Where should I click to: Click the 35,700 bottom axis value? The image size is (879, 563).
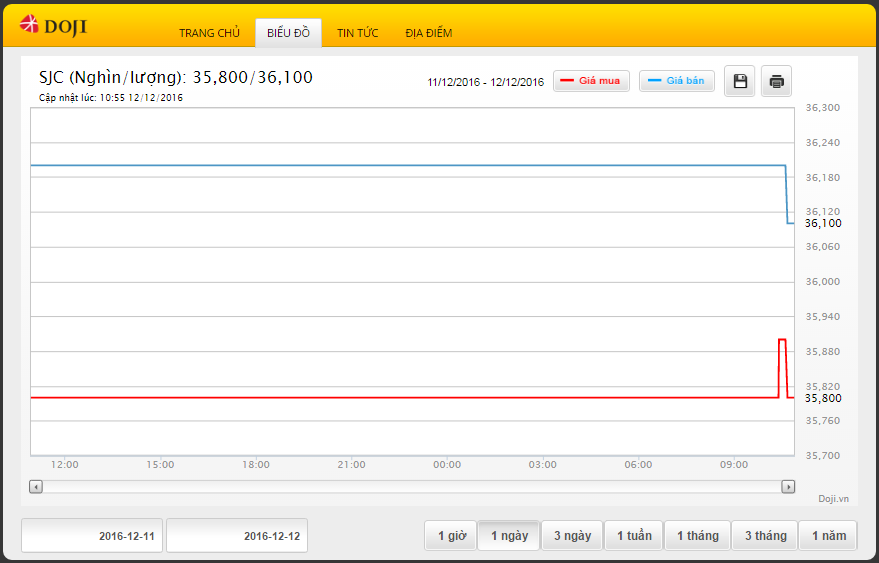tap(822, 456)
